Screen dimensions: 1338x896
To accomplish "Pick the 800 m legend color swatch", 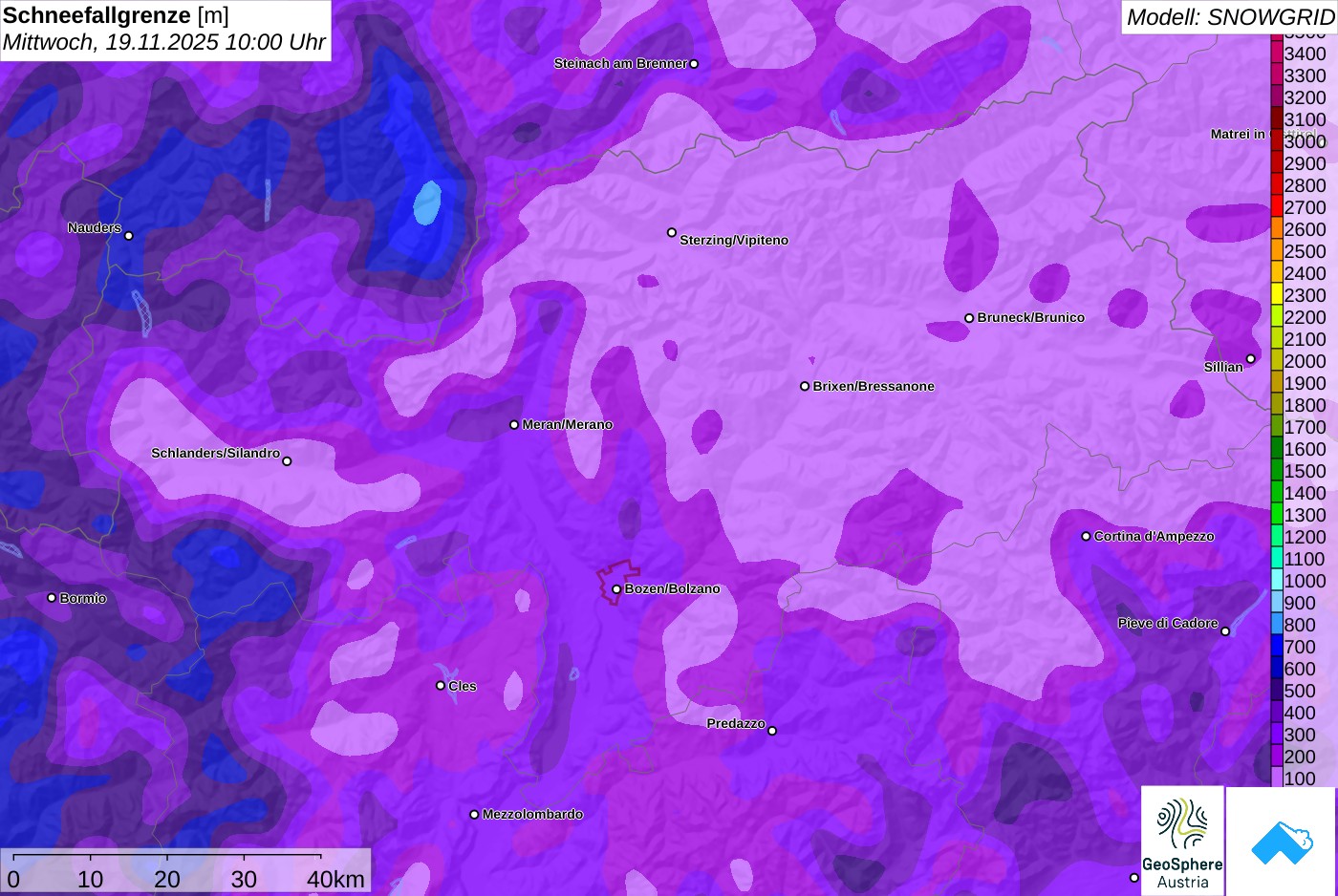I will pyautogui.click(x=1277, y=625).
